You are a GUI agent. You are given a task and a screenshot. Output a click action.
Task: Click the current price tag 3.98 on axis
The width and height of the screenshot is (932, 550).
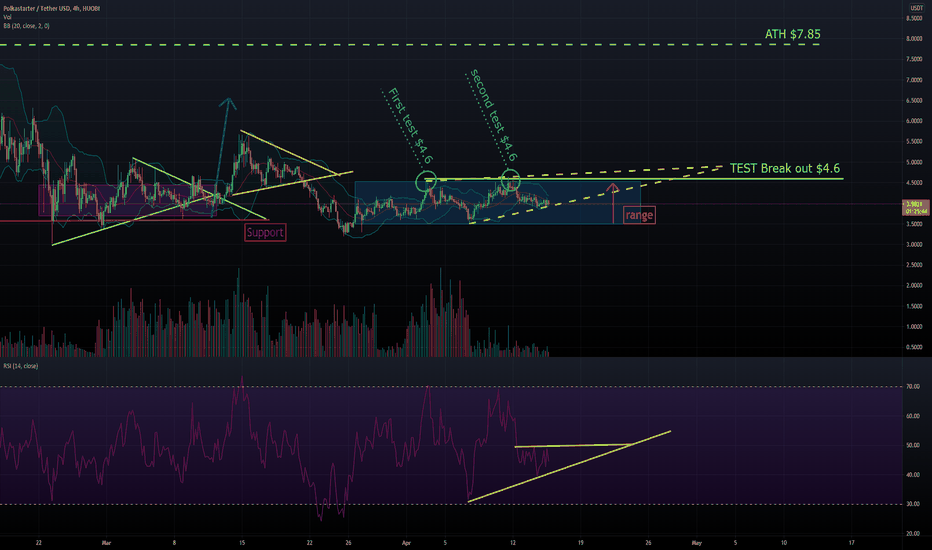[915, 207]
